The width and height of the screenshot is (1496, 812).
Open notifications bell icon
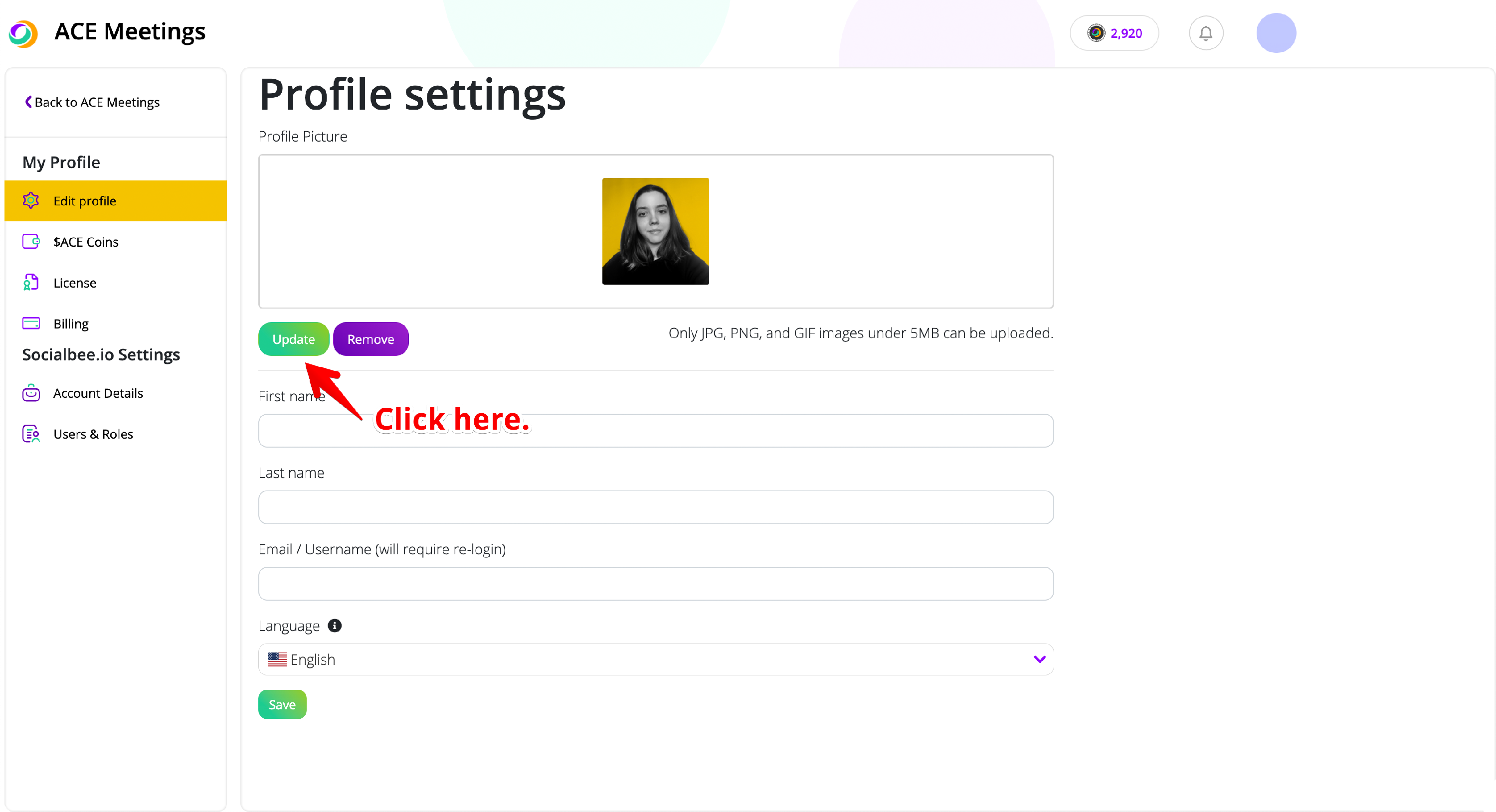point(1206,33)
